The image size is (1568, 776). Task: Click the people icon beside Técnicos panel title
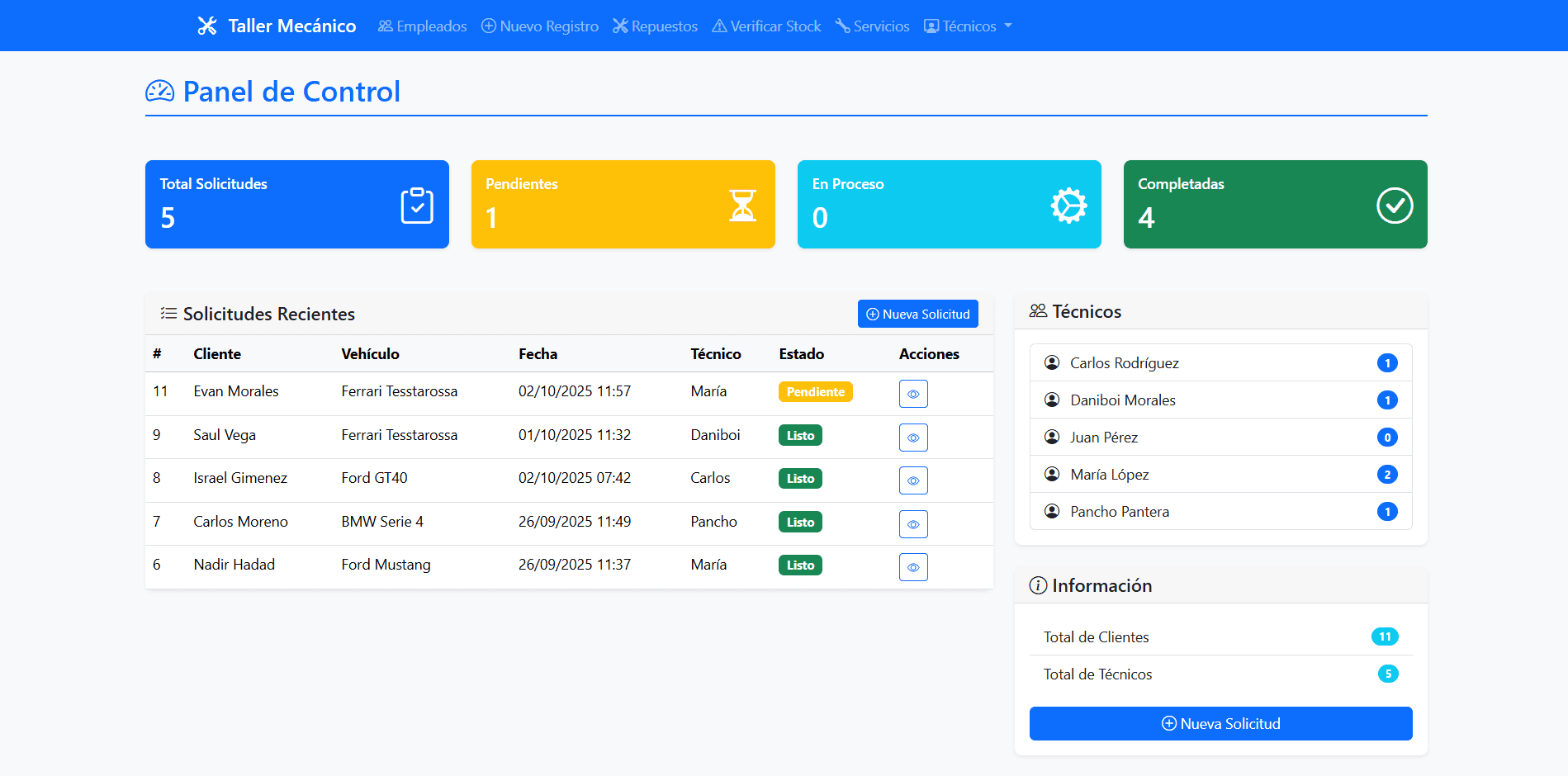tap(1038, 311)
